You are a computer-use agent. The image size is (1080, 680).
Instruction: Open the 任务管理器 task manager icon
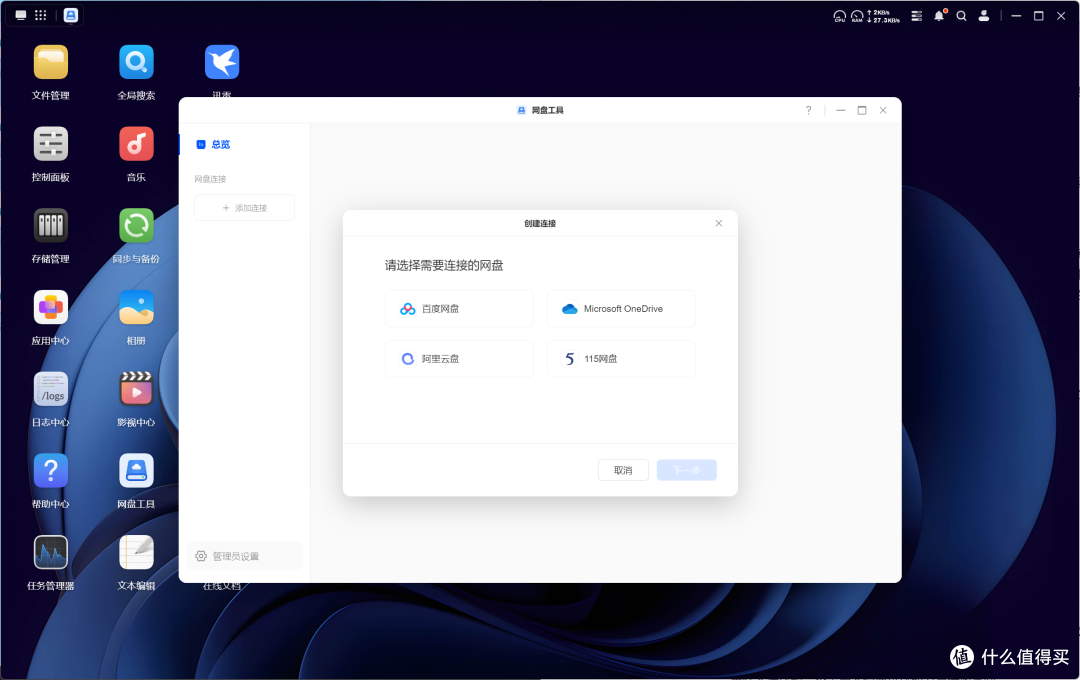[x=50, y=553]
